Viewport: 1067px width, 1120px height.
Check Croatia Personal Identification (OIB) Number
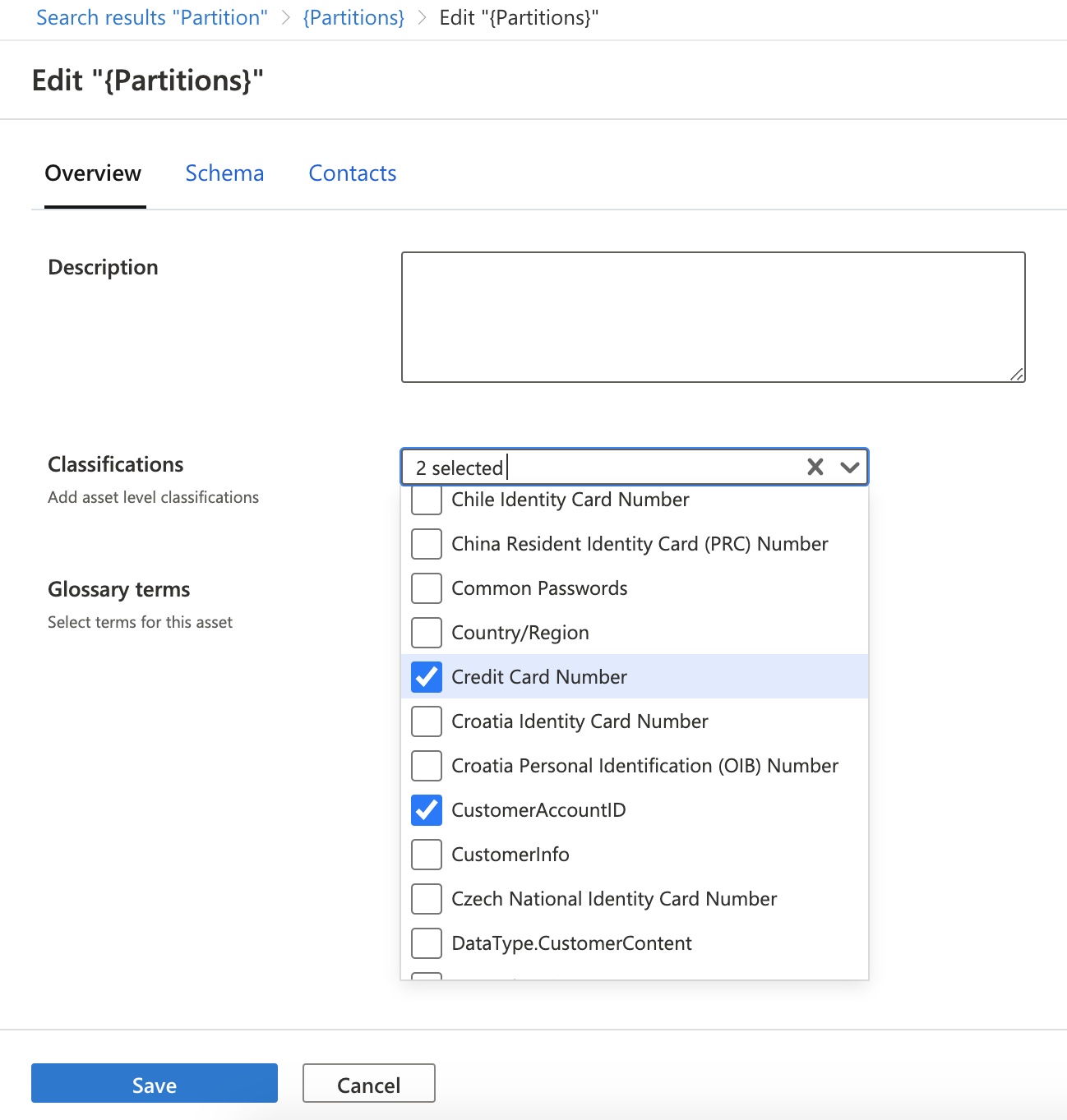click(427, 766)
